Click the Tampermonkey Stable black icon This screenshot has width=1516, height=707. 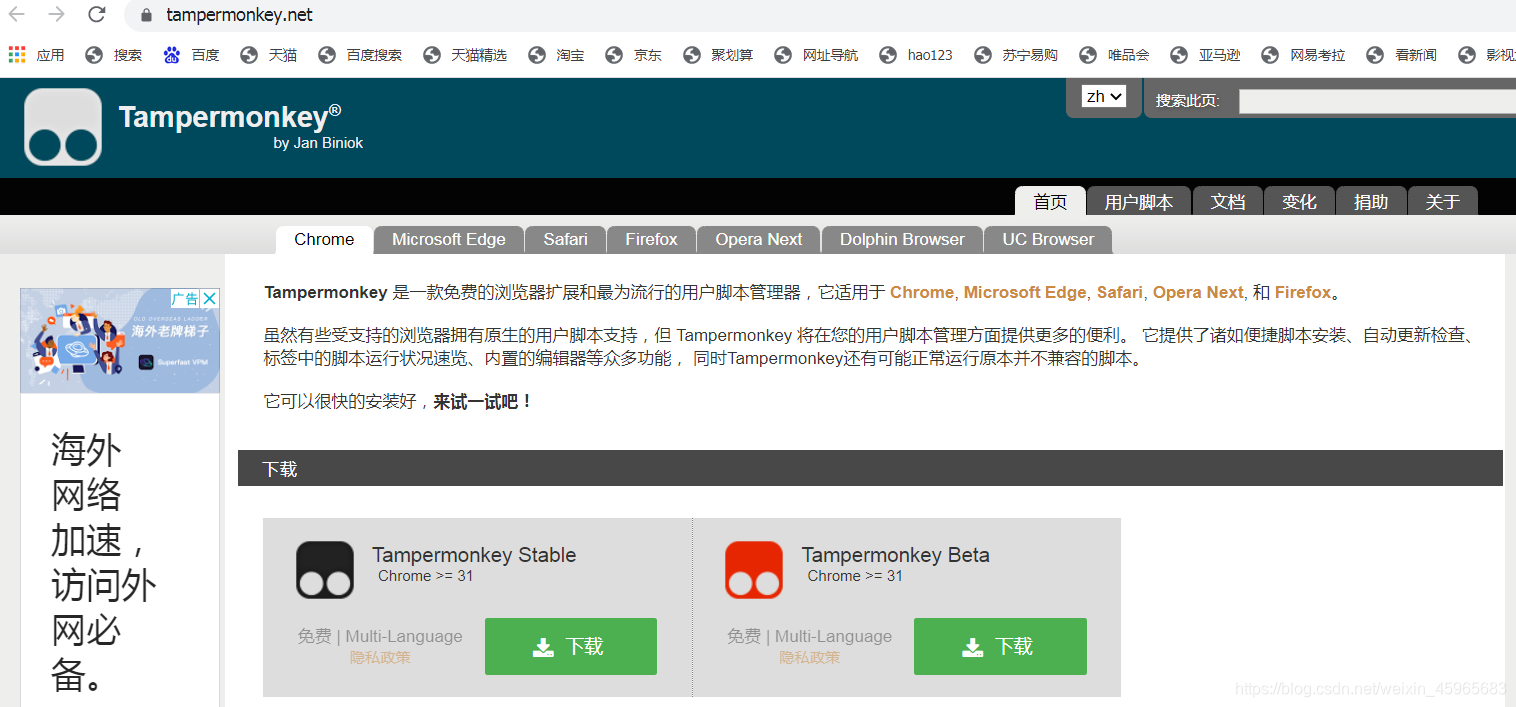click(x=325, y=570)
